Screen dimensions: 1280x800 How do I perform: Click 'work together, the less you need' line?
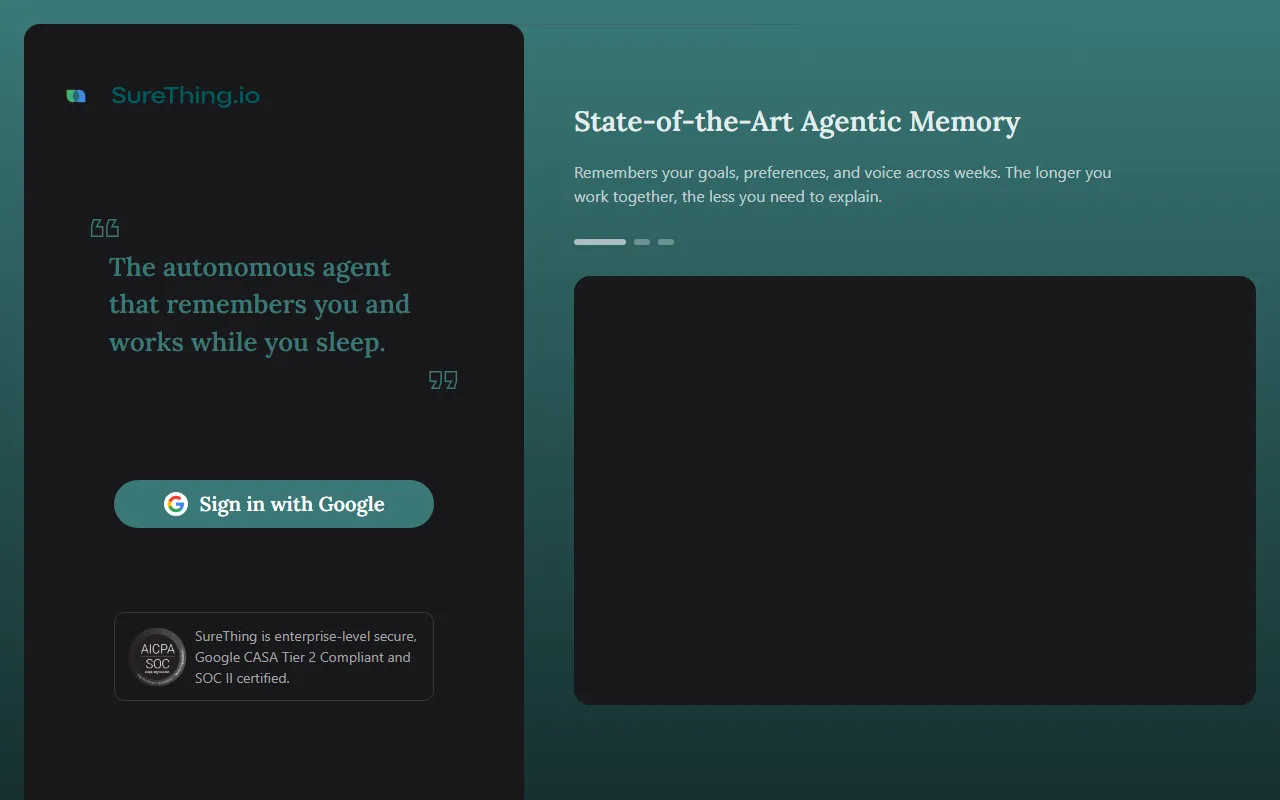click(x=727, y=197)
